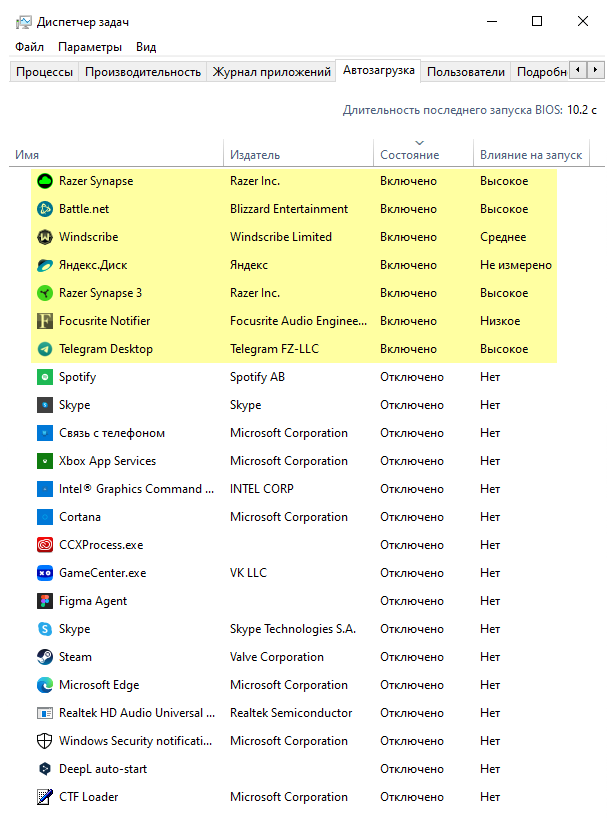Select the Windows Security notificati... row name
The image size is (616, 830).
coord(135,741)
